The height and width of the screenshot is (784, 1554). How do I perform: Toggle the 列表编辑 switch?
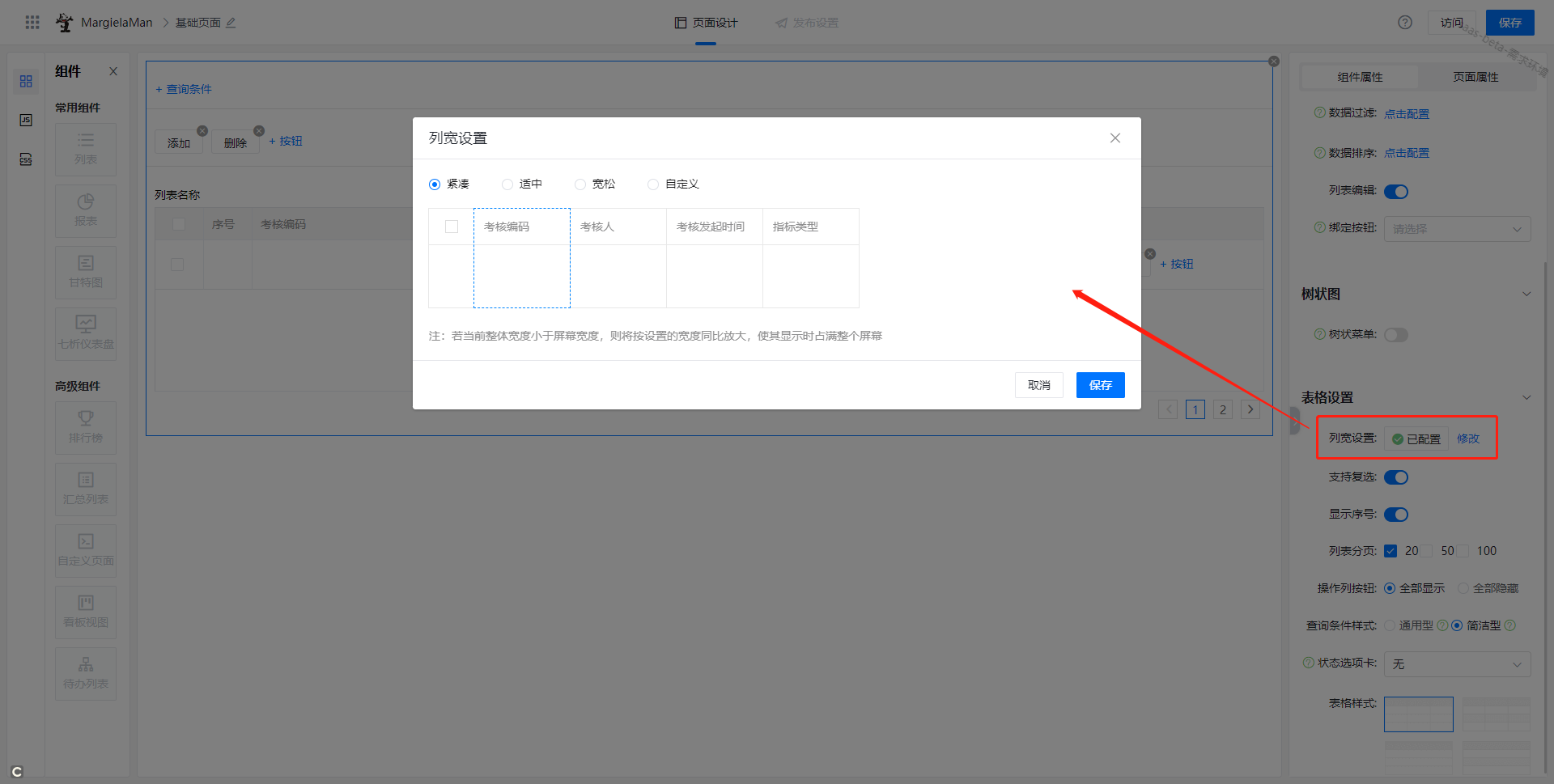[1396, 192]
